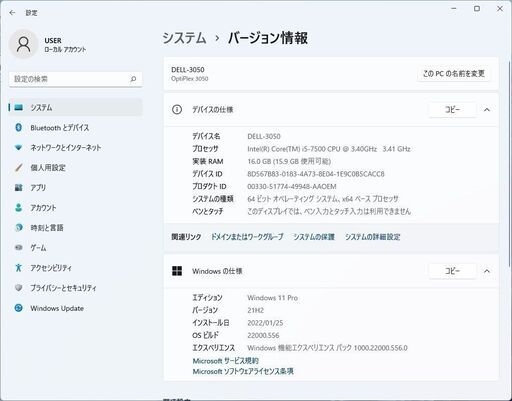This screenshot has width=512, height=401.
Task: Select the RAM value 16.0 GB
Action: coord(289,161)
